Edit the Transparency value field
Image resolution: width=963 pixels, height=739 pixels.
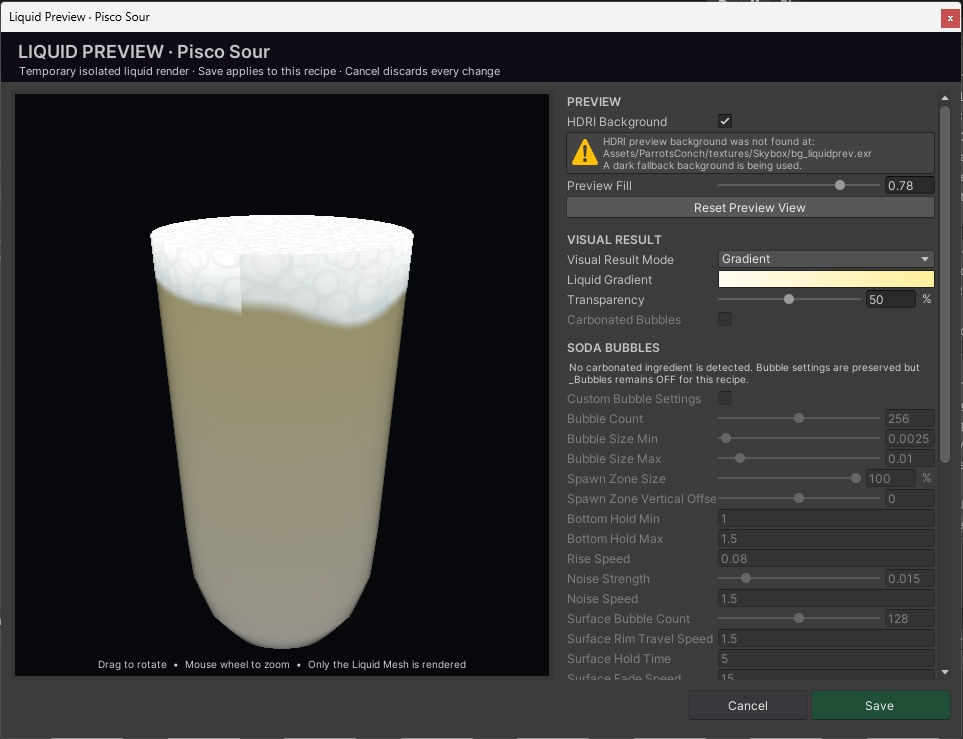click(891, 299)
